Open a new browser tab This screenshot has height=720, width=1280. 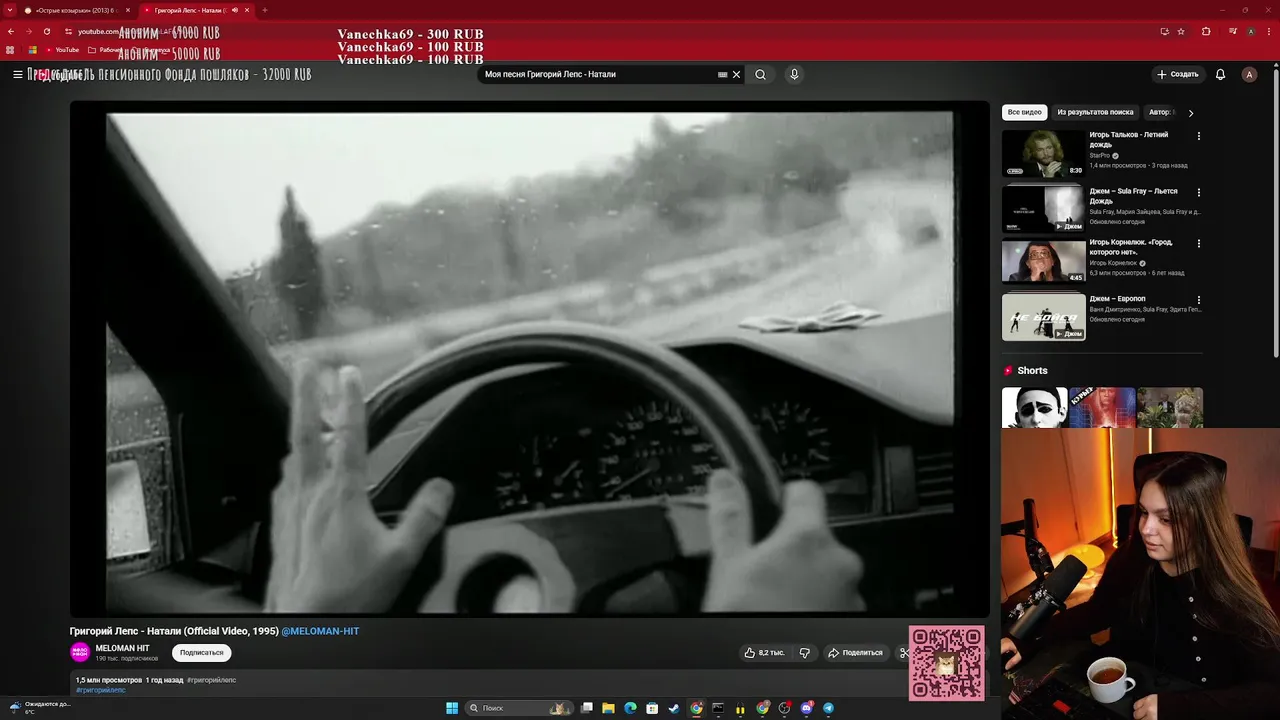coord(264,10)
